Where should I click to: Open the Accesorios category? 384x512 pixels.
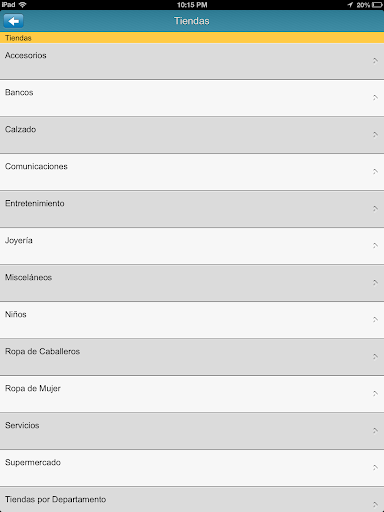coord(192,61)
